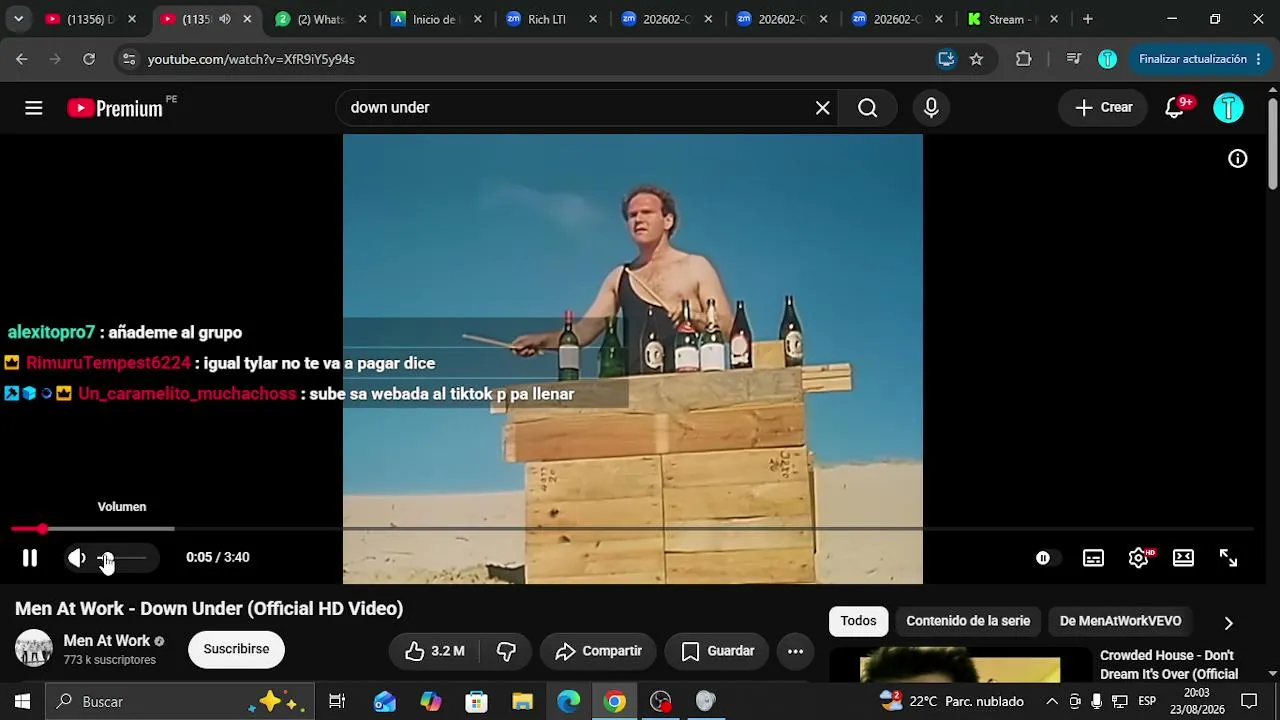Viewport: 1280px width, 720px height.
Task: Open Chrome extensions puzzle icon
Action: (x=1023, y=59)
